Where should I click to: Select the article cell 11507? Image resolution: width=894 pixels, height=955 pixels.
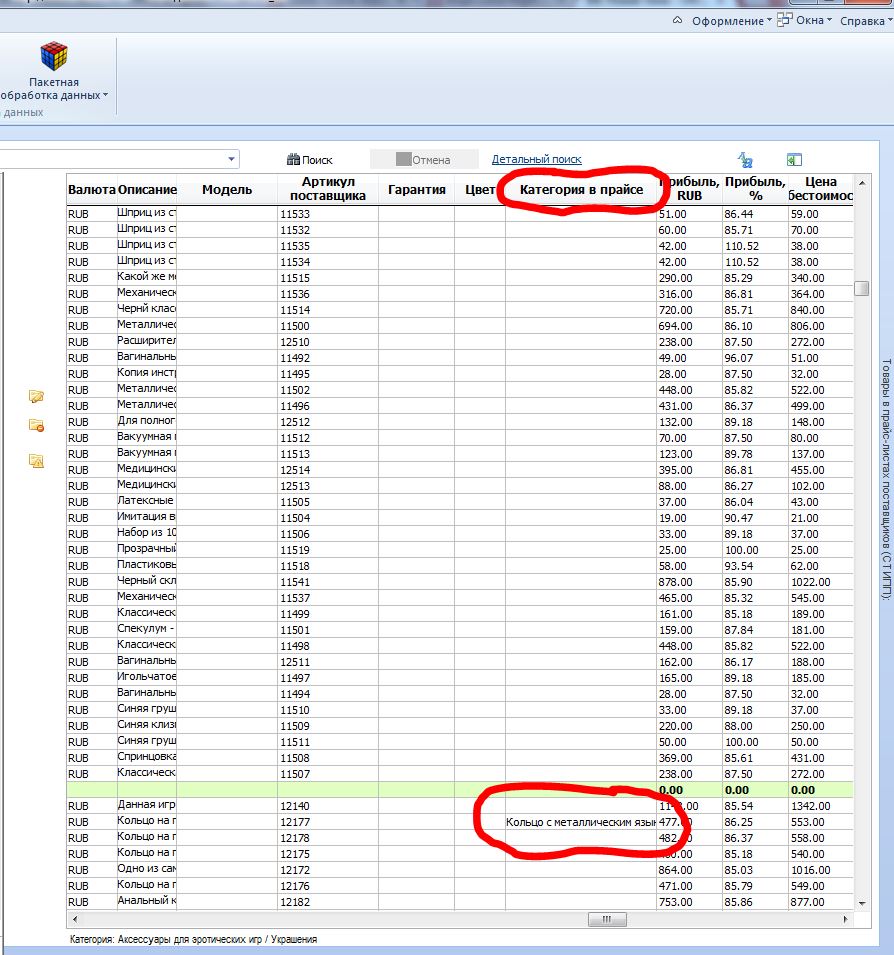tap(328, 774)
